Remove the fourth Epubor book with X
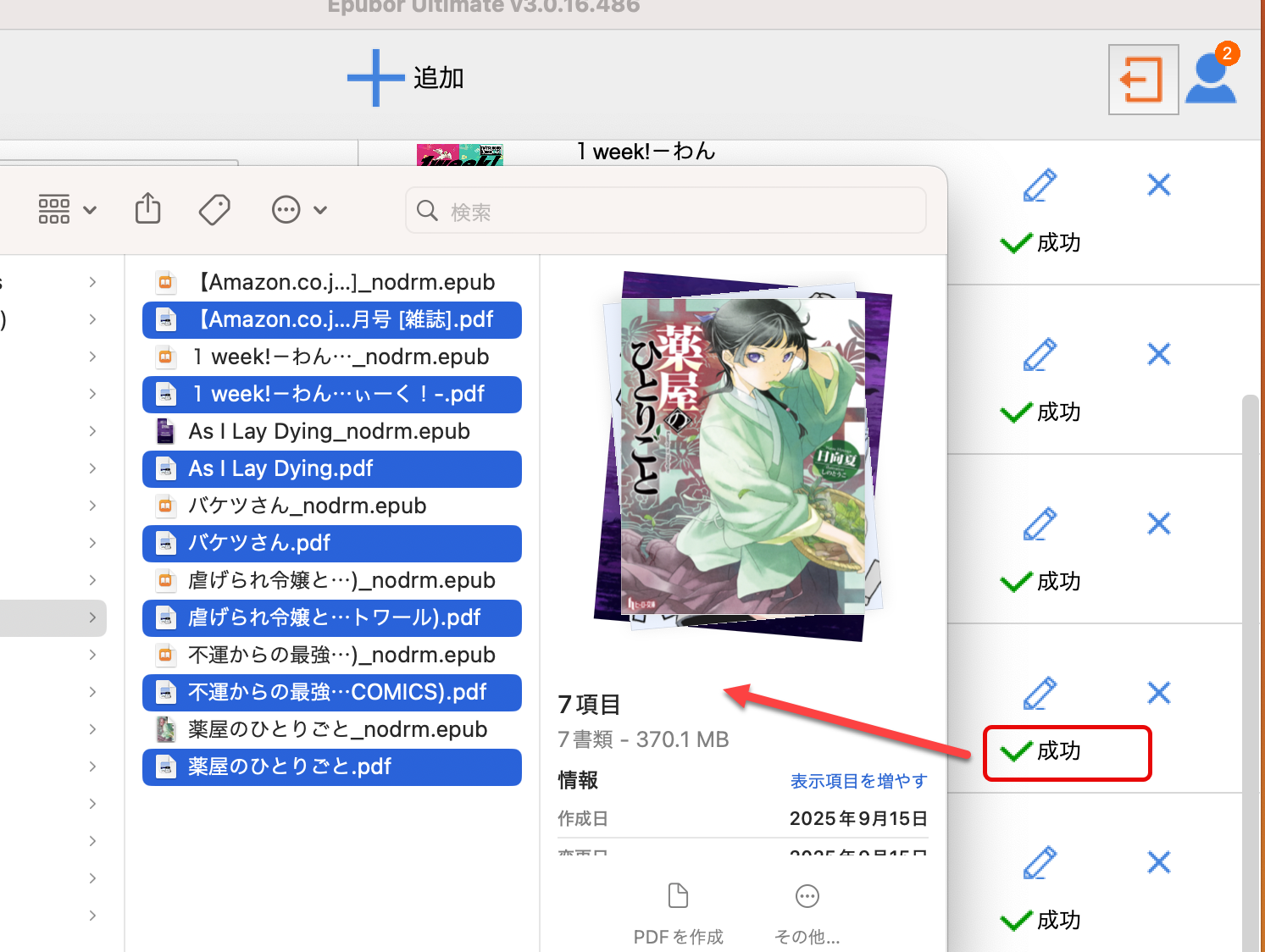Image resolution: width=1265 pixels, height=952 pixels. 1159,693
